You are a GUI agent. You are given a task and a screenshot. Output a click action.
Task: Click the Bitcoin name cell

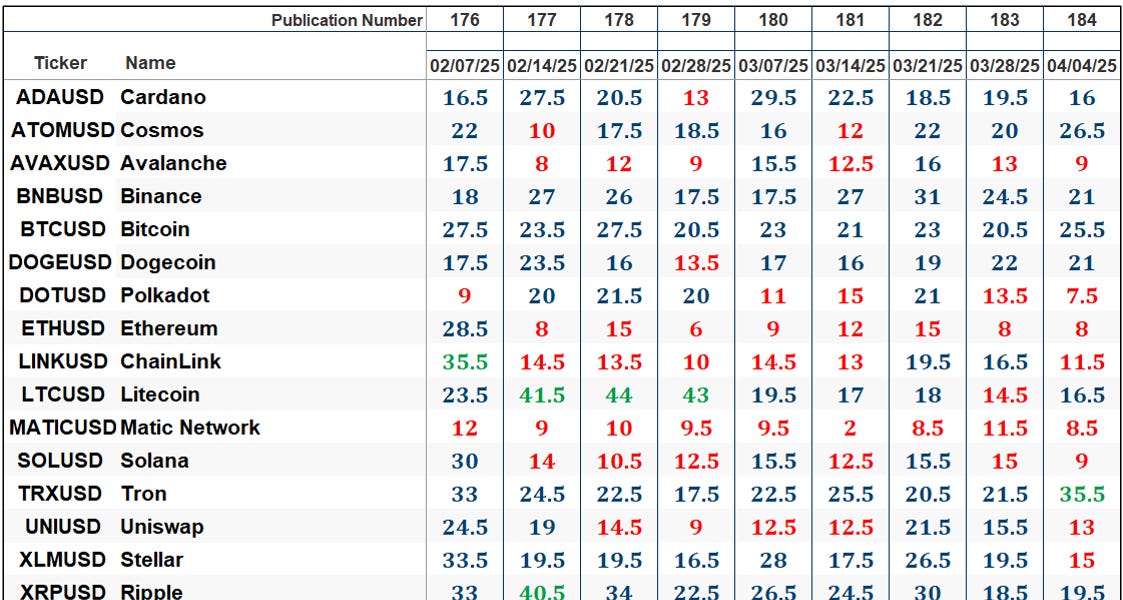(x=155, y=229)
